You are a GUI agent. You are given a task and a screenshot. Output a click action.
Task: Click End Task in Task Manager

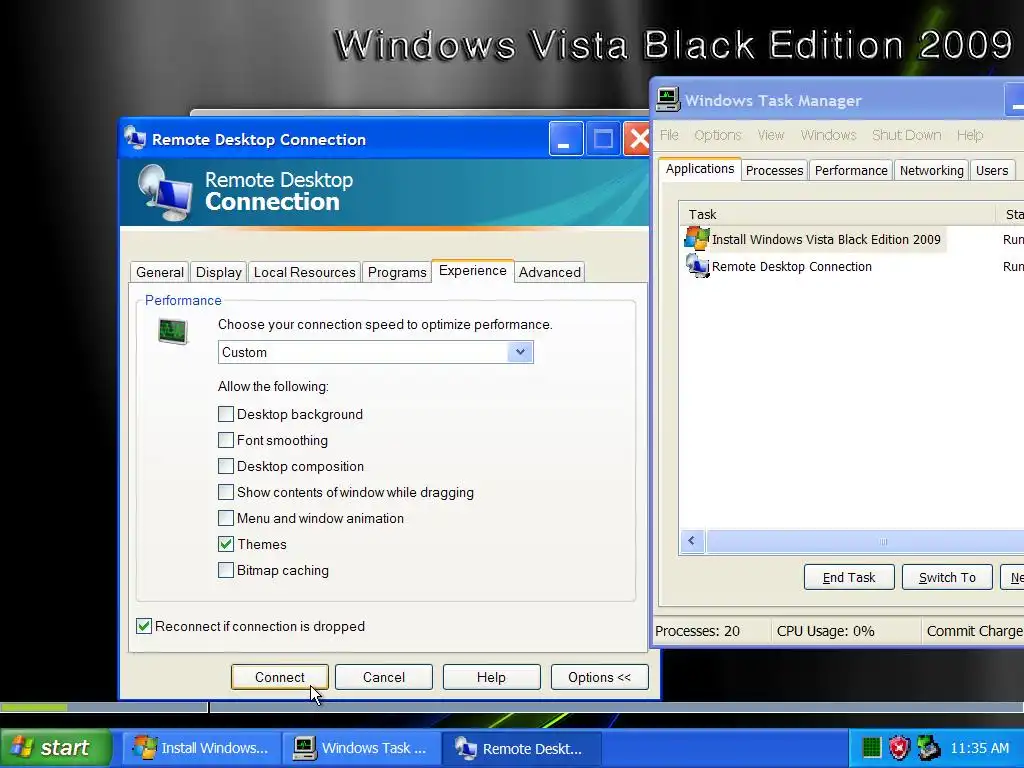849,577
